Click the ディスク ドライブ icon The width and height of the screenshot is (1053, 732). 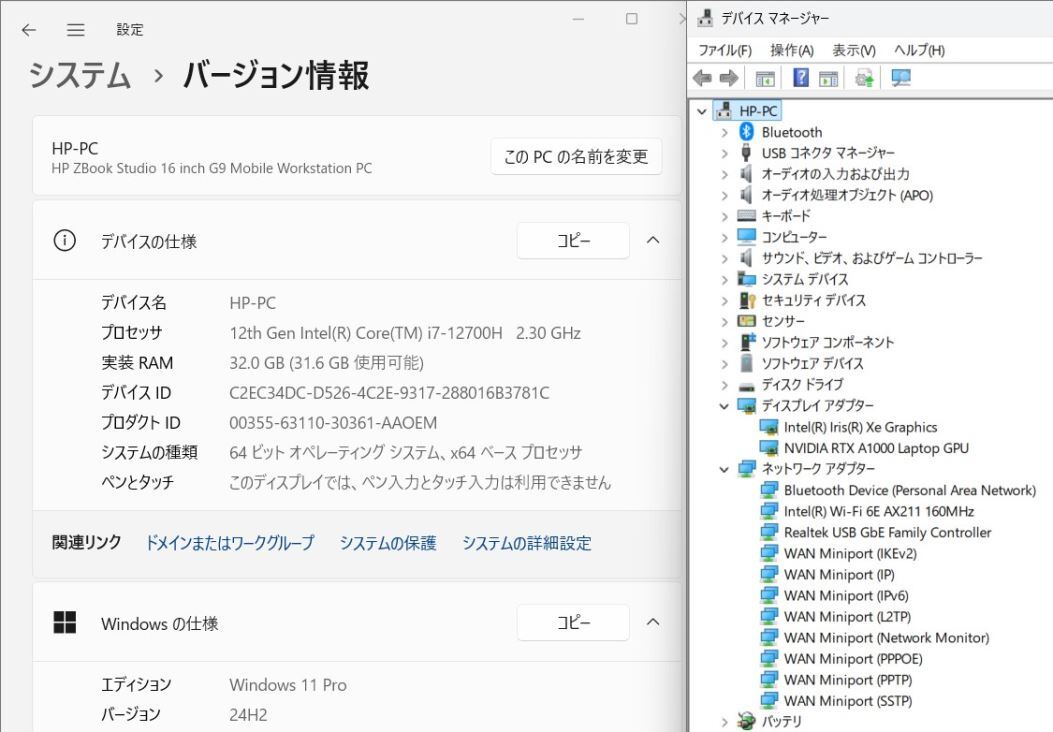tap(746, 385)
